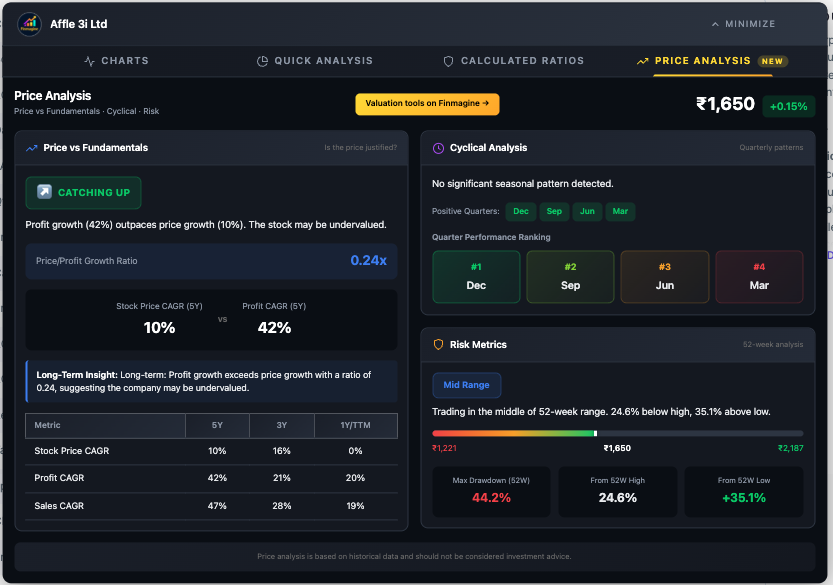Toggle the Mid Range risk badge
The height and width of the screenshot is (585, 833).
tap(466, 384)
